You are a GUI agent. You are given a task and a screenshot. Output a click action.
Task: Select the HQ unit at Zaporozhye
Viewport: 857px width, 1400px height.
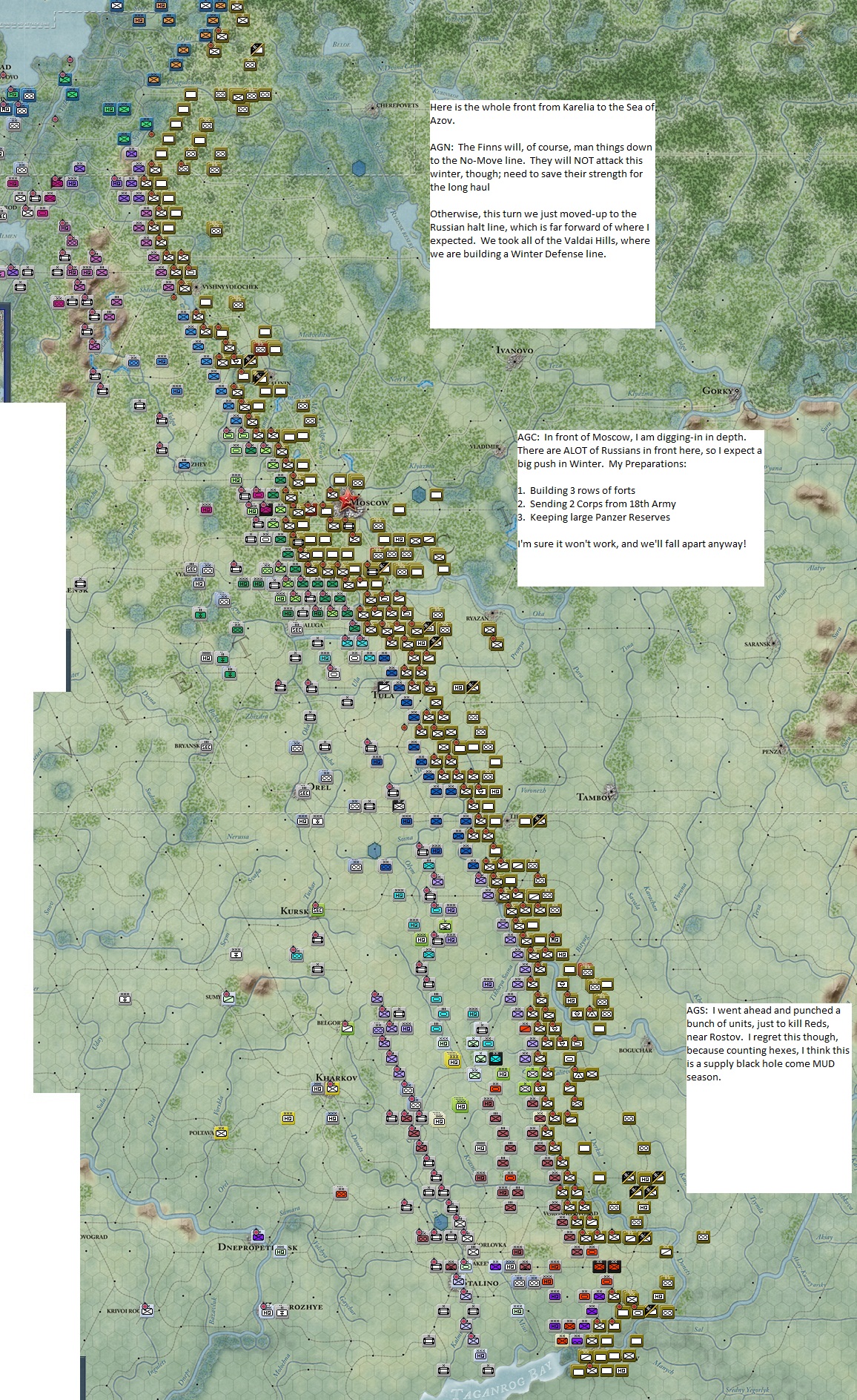[266, 1311]
